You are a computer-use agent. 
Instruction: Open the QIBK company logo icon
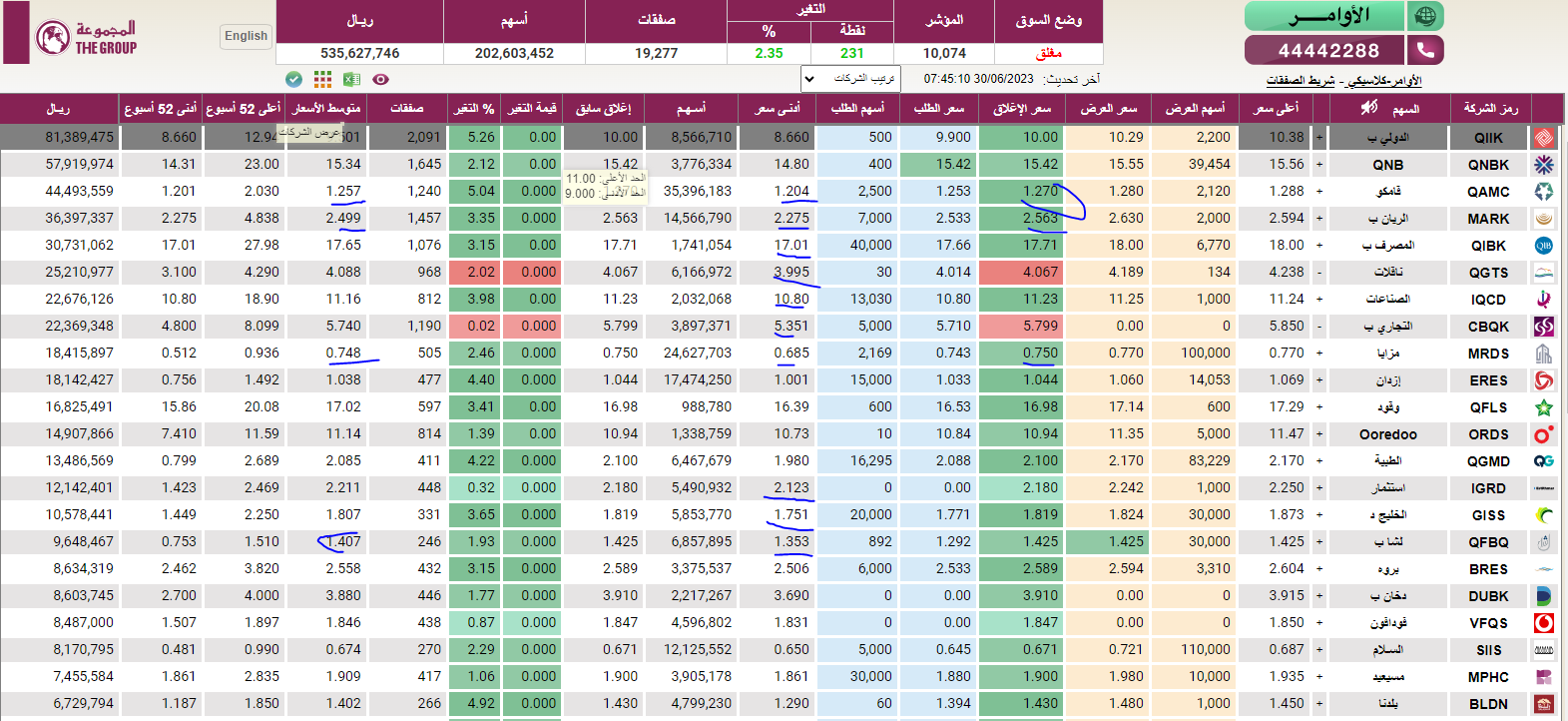(x=1544, y=246)
